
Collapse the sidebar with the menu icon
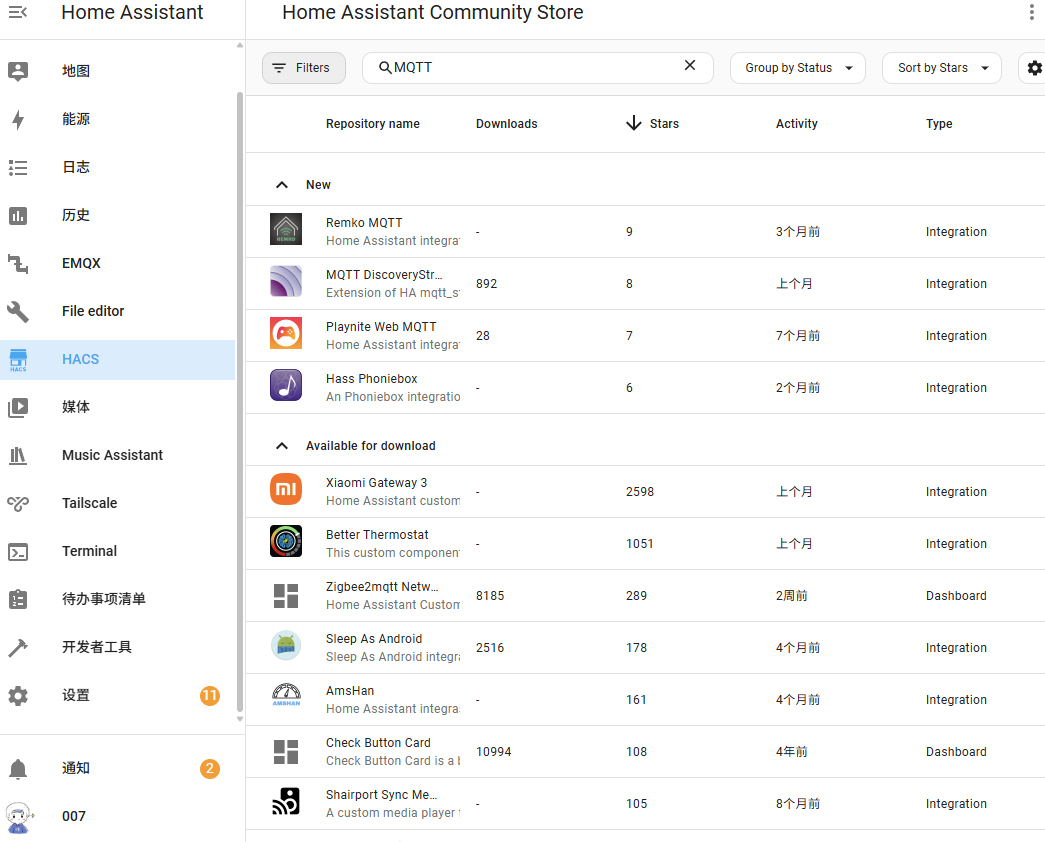click(18, 12)
